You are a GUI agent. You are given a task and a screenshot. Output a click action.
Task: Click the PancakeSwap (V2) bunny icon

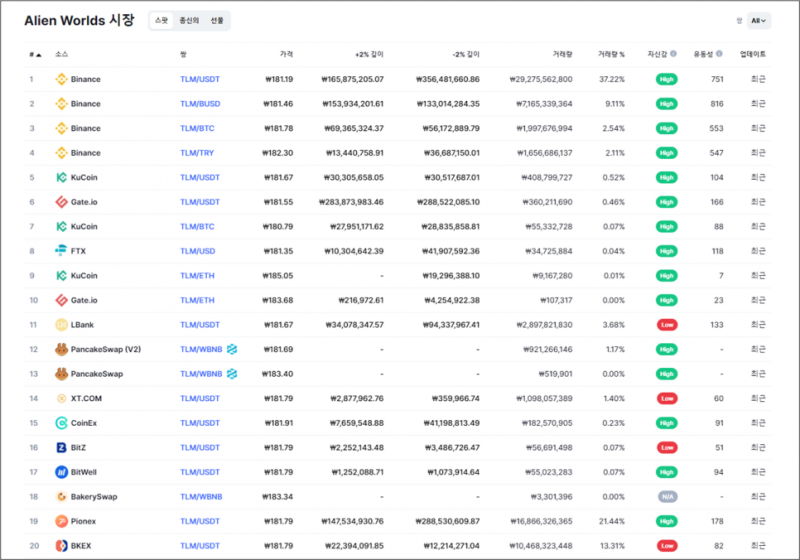pos(61,349)
